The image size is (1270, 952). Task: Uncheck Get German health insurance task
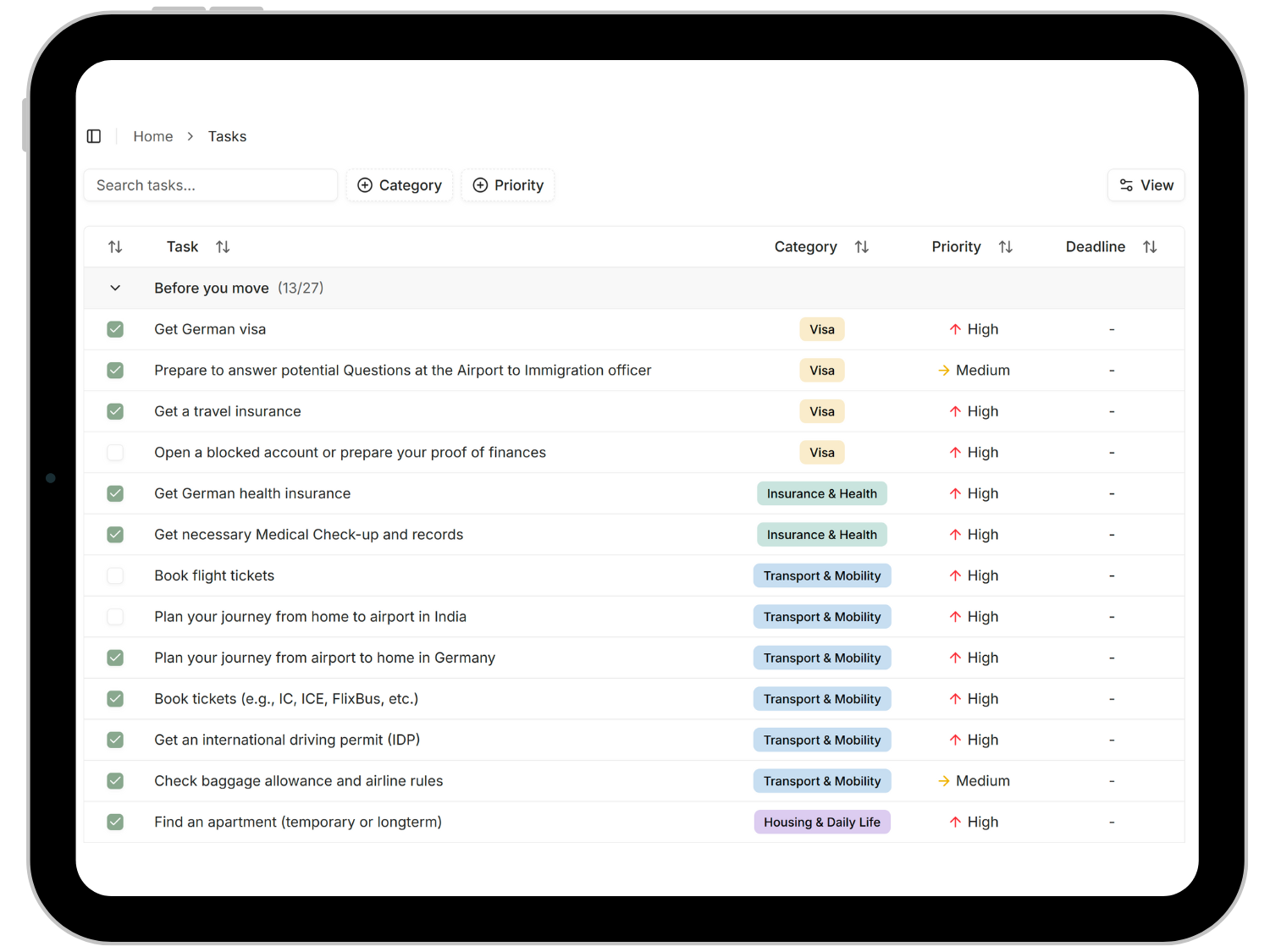pos(115,493)
